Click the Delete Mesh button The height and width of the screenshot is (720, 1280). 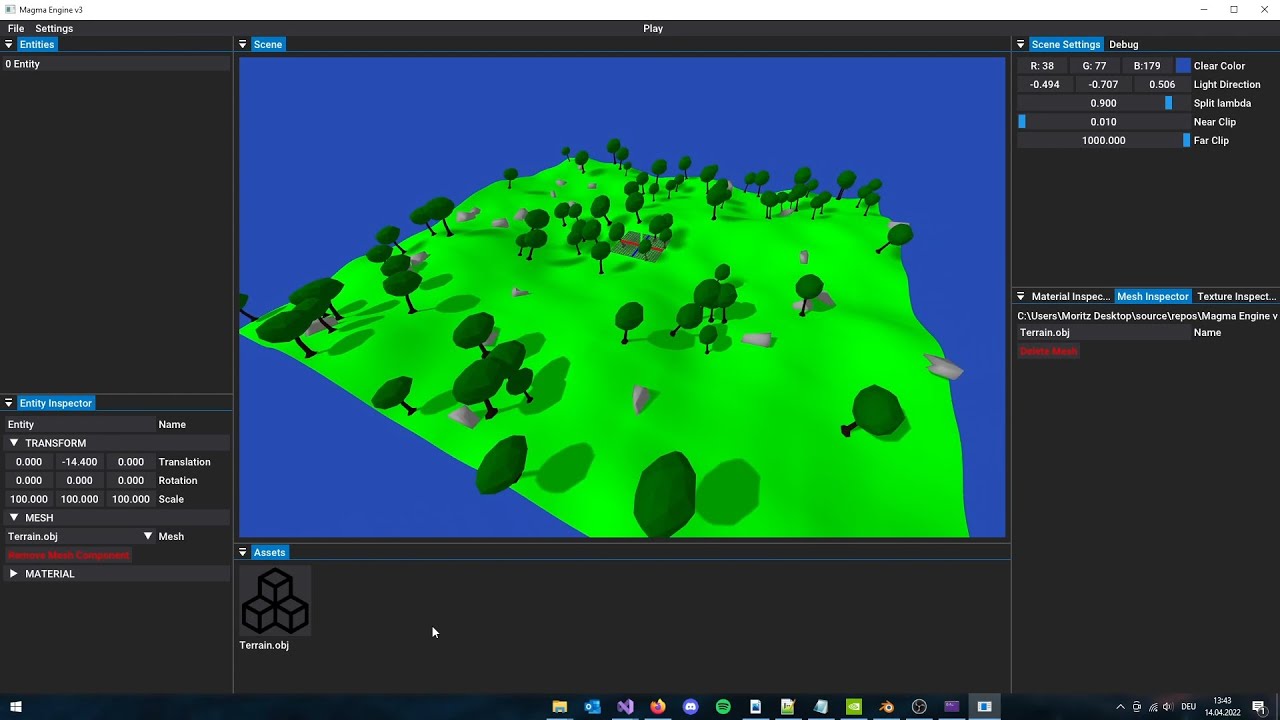coord(1048,351)
